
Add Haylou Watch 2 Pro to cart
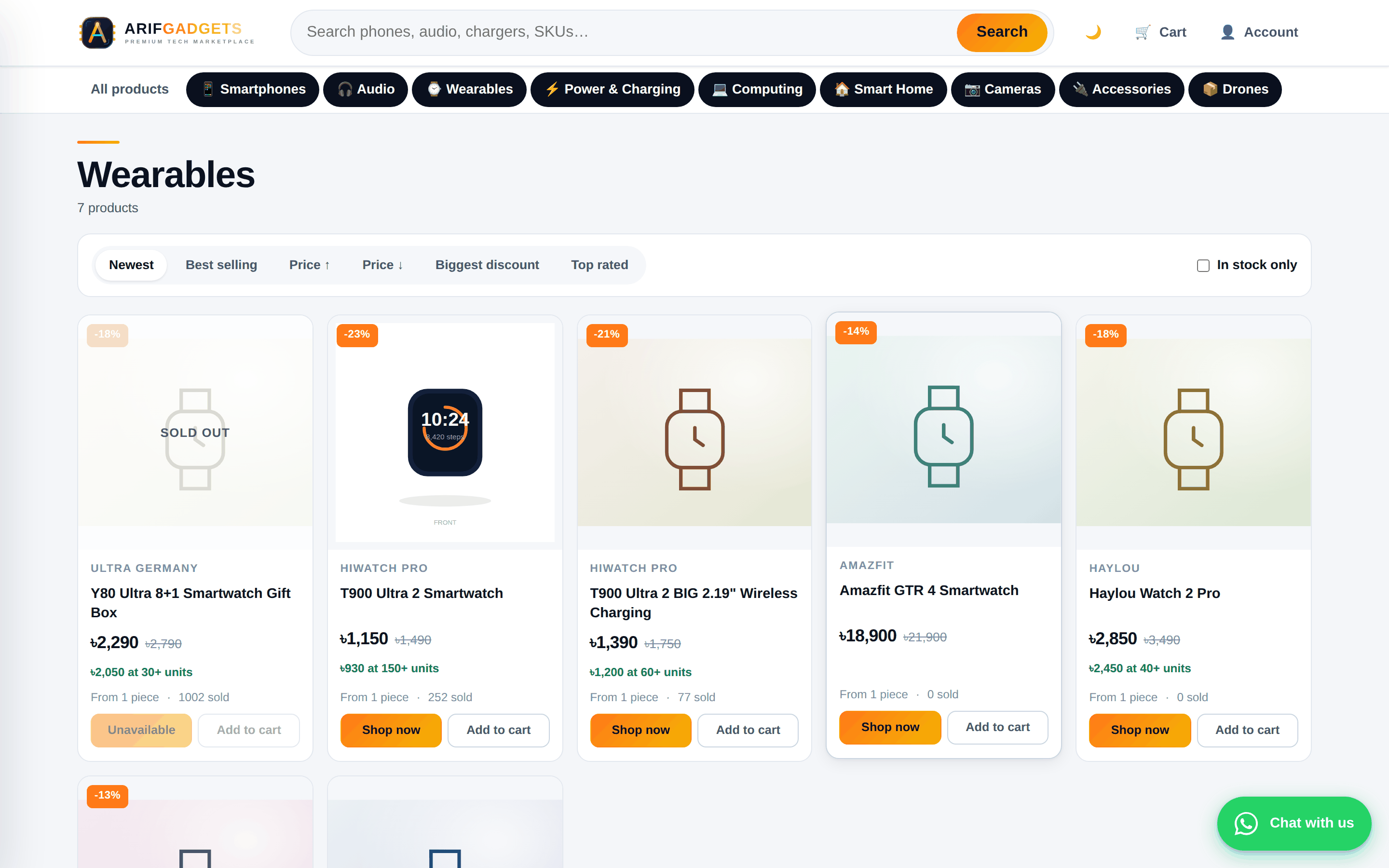coord(1247,730)
